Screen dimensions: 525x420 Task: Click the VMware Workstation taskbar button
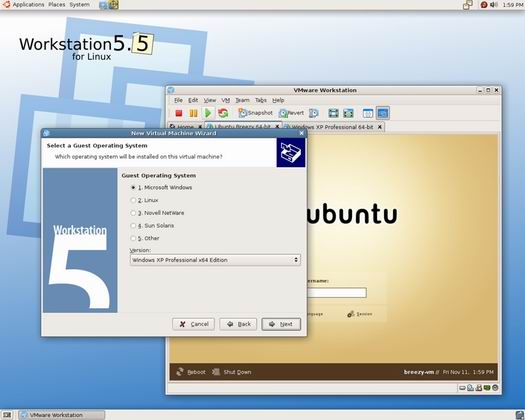tap(61, 415)
